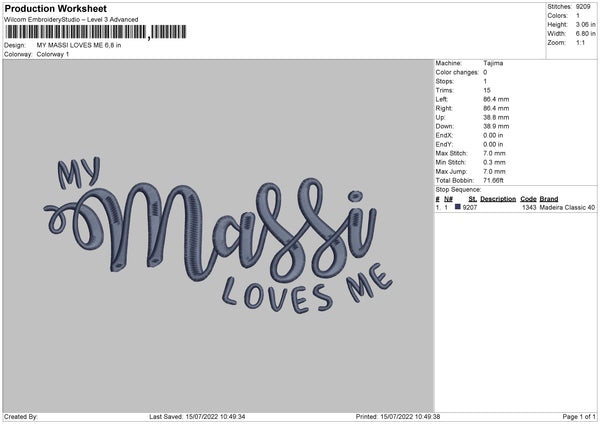Click the Machine value Tajima
Screen dimensions: 600x424
tap(493, 63)
